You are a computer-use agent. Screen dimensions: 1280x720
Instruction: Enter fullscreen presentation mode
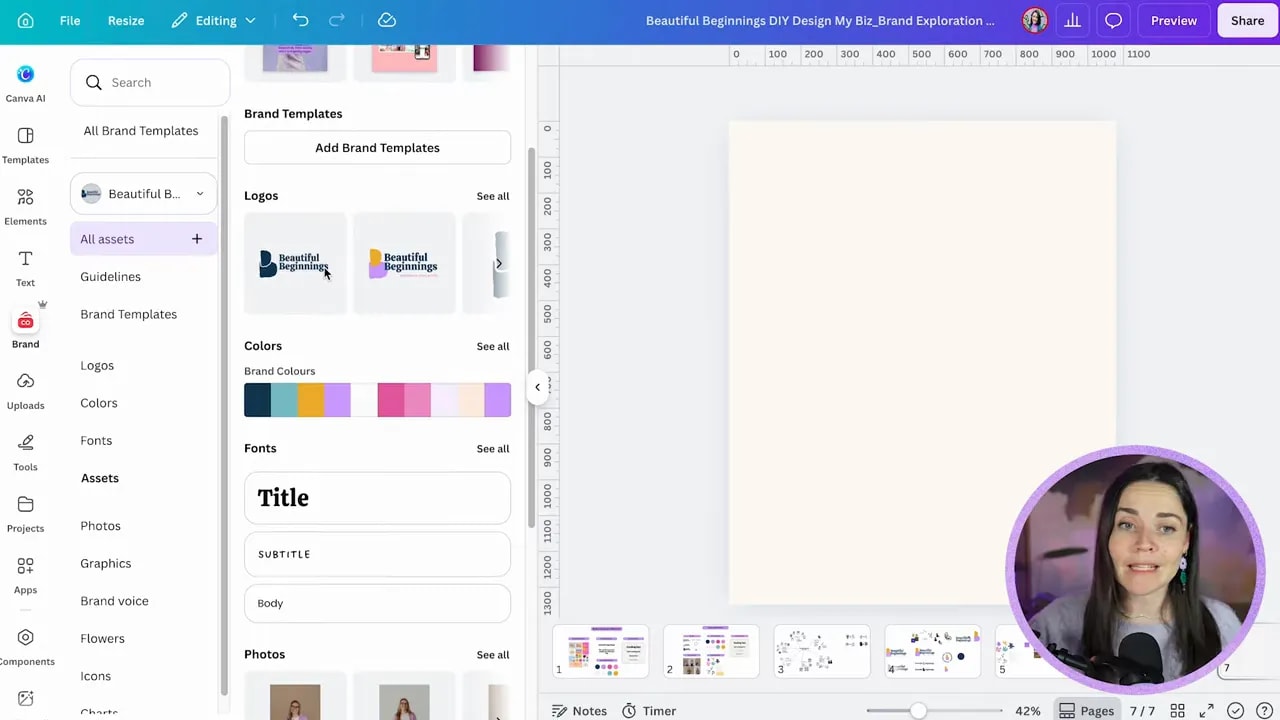(x=1207, y=711)
